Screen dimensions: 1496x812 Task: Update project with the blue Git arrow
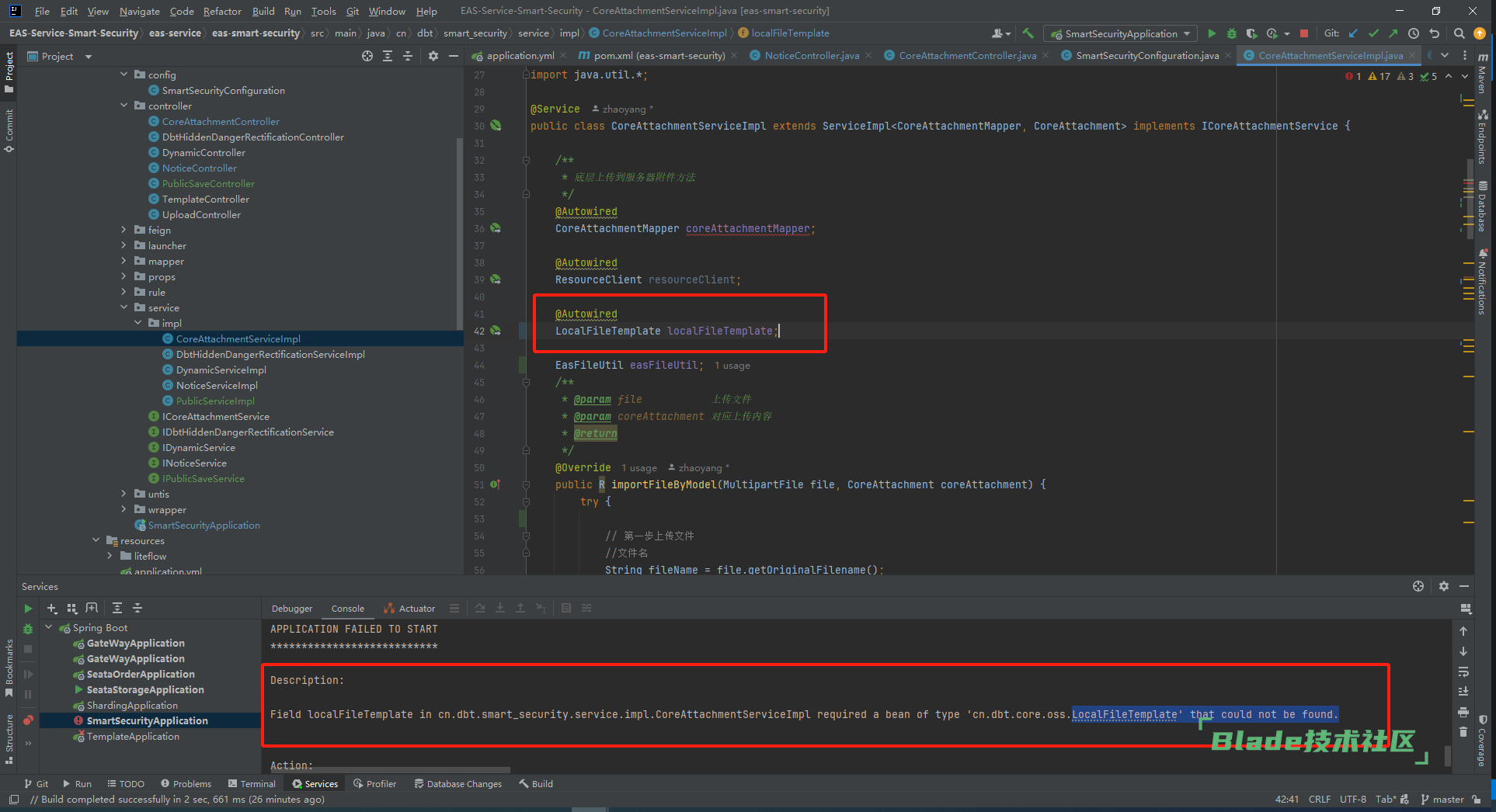tap(1354, 33)
